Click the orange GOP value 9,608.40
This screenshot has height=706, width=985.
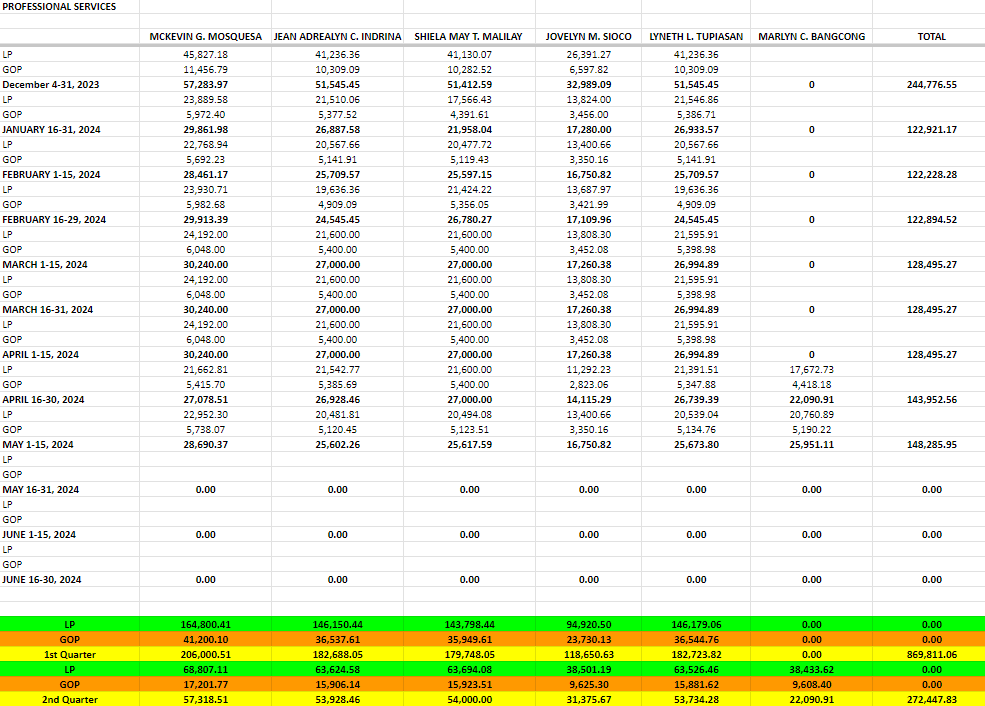click(x=812, y=685)
